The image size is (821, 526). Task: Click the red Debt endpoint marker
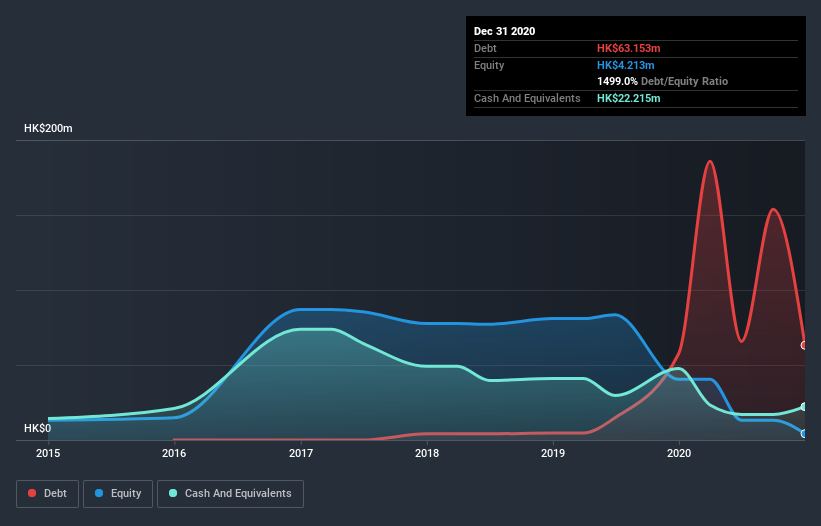(804, 345)
